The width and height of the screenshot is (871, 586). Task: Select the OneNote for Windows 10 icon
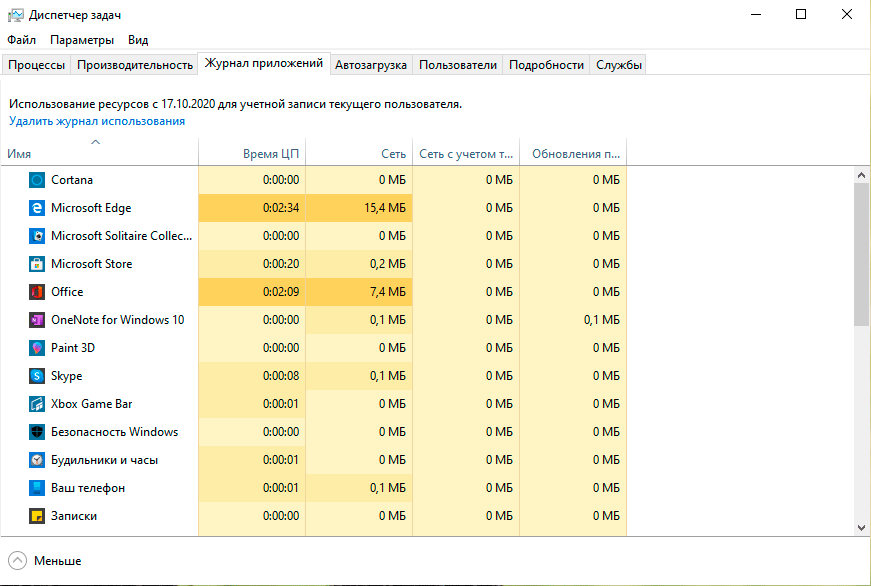point(37,320)
